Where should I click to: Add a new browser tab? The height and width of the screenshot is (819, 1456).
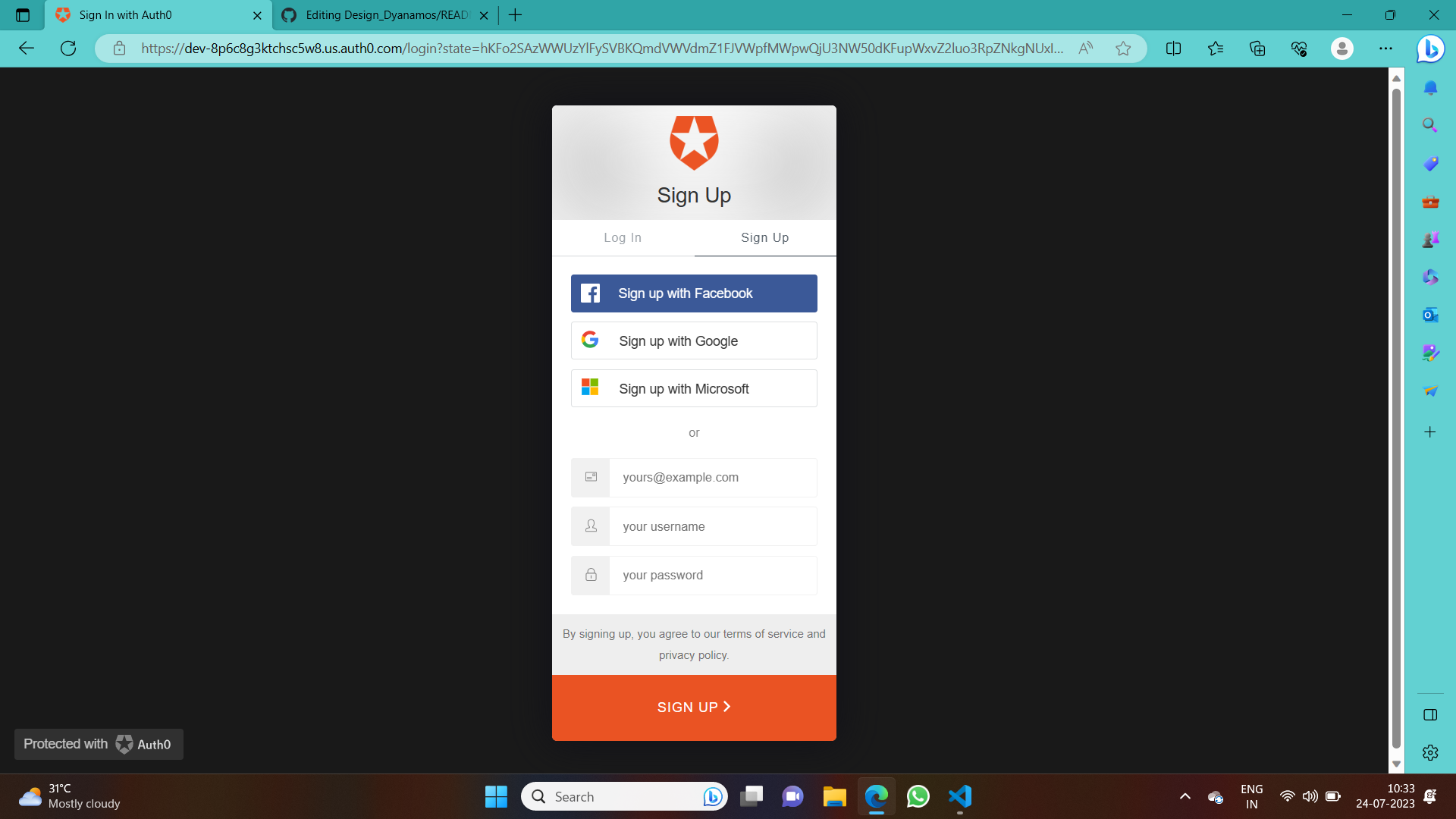click(x=516, y=15)
